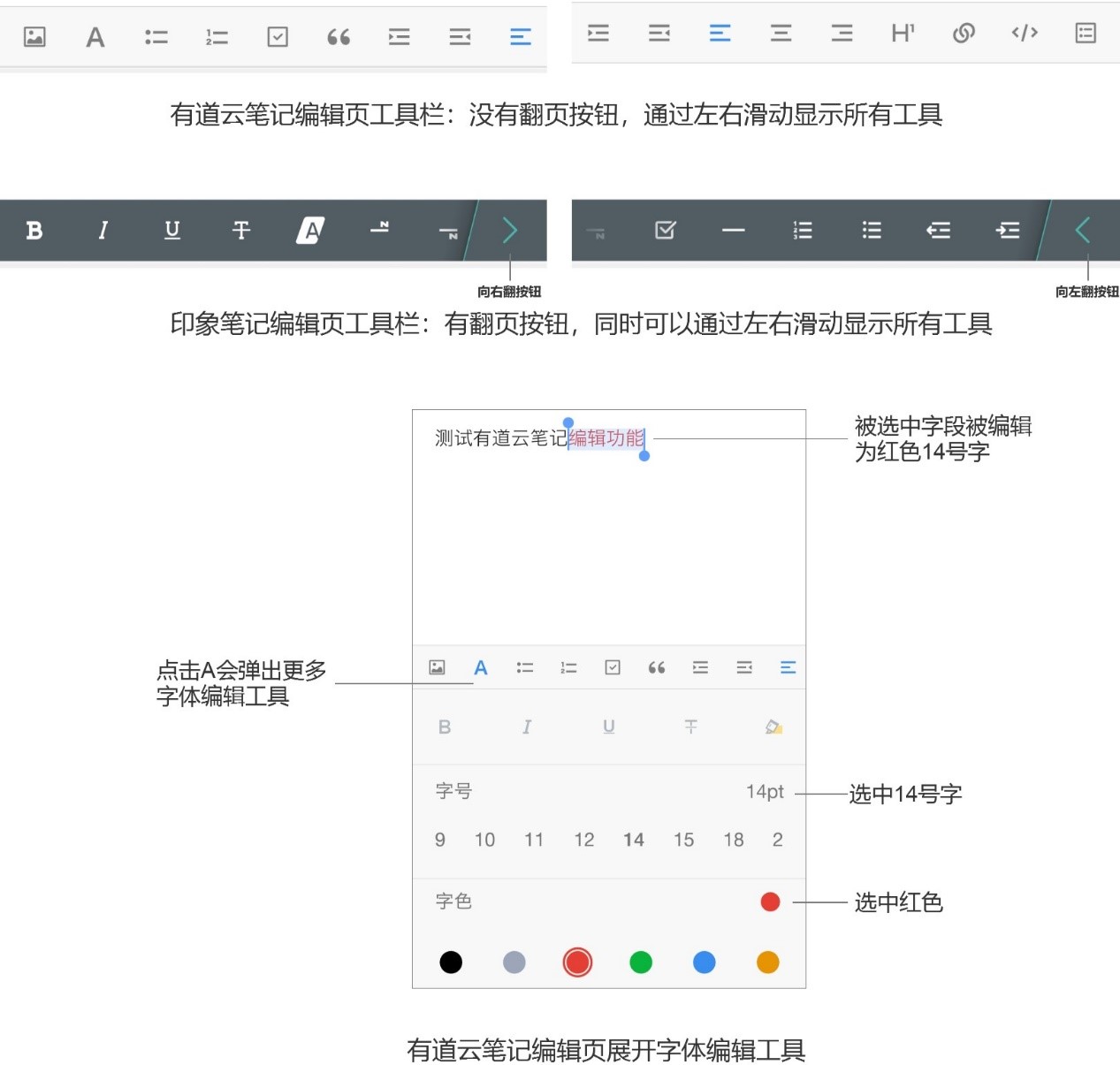Expand font tools with blue A icon
This screenshot has height=1065, width=1120.
tap(481, 668)
